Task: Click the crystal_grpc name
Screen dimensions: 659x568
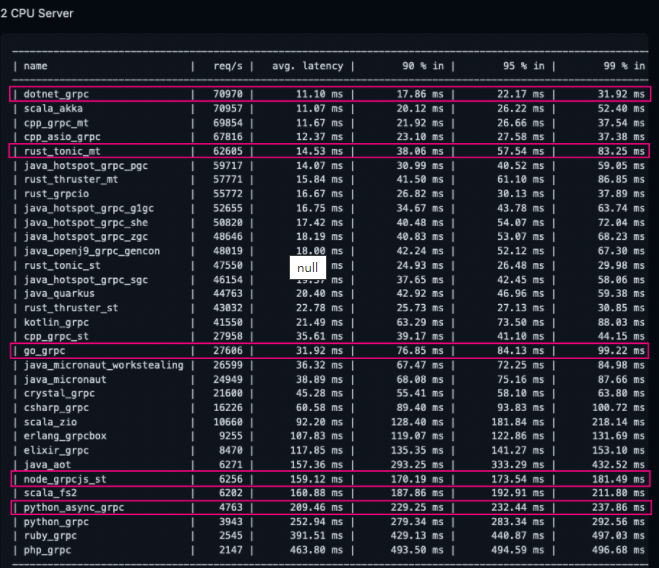Action: pos(59,394)
